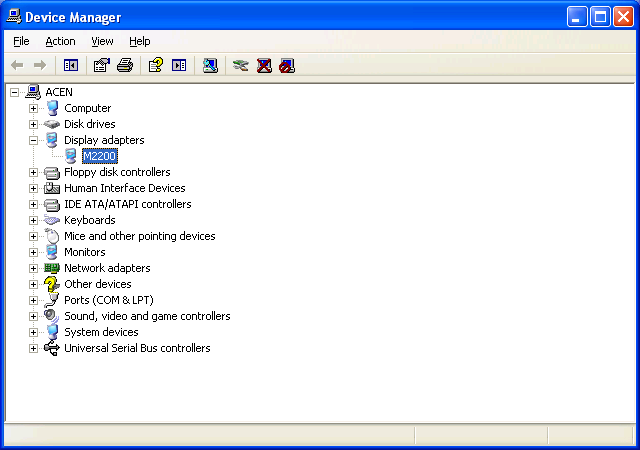Click the Help question mark toolbar icon
640x450 pixels.
[x=156, y=65]
